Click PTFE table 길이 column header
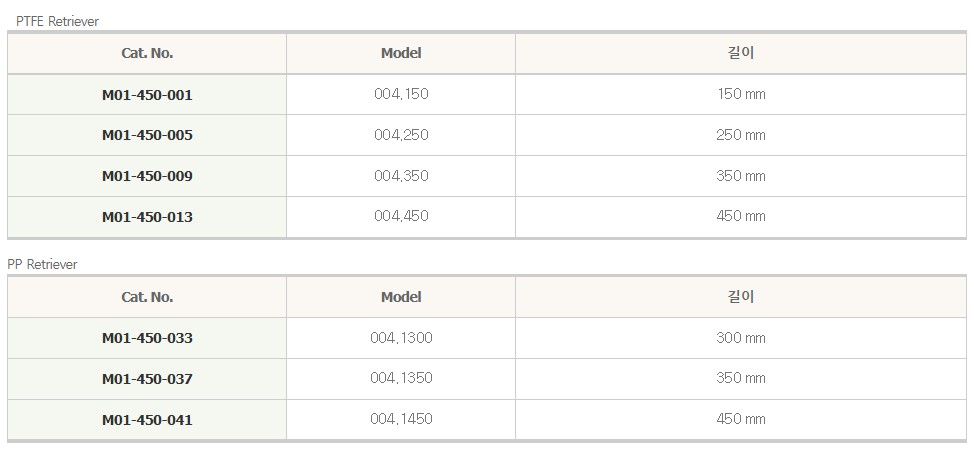Viewport: 974px width, 450px height. pos(740,53)
